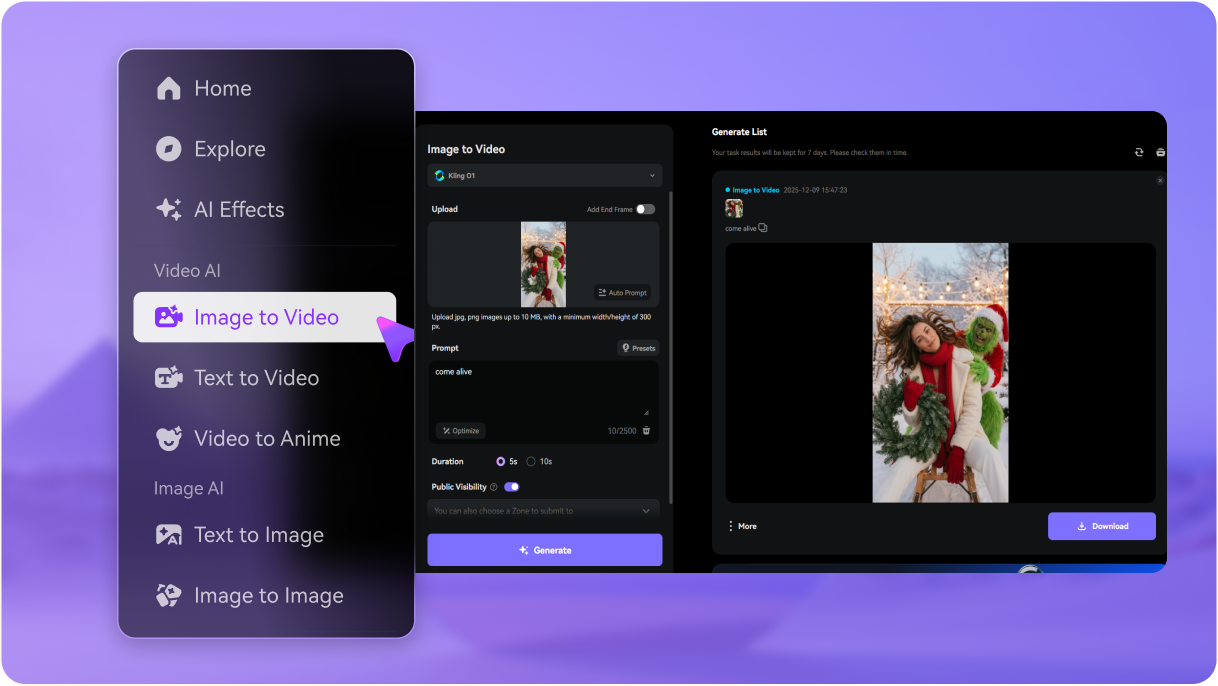Open Explore from the sidebar
The image size is (1218, 686).
(x=168, y=149)
